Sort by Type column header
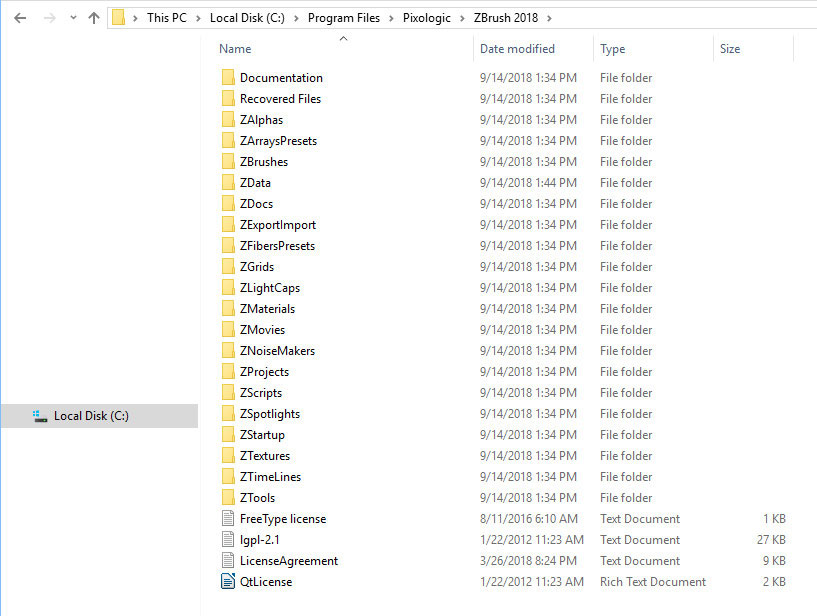The width and height of the screenshot is (817, 616). pyautogui.click(x=613, y=49)
